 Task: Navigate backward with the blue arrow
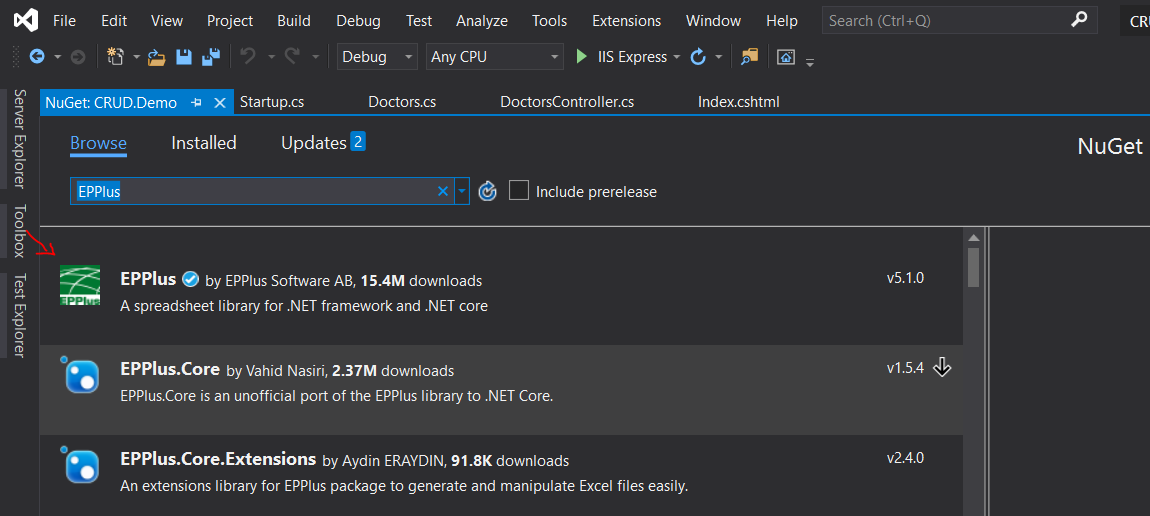(x=36, y=56)
